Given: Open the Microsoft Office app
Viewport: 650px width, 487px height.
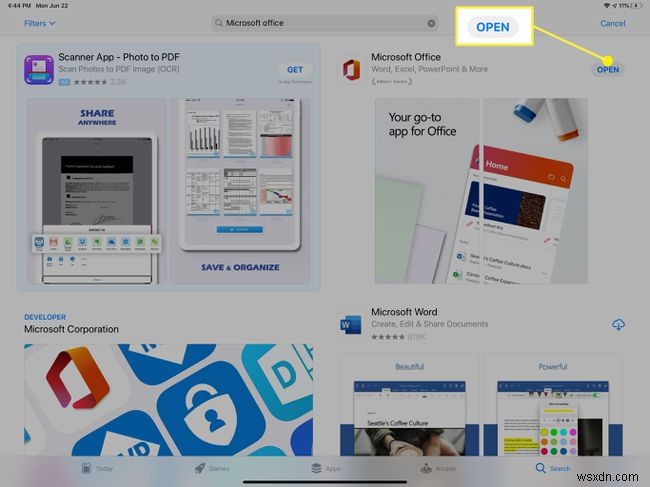Looking at the screenshot, I should click(x=608, y=70).
